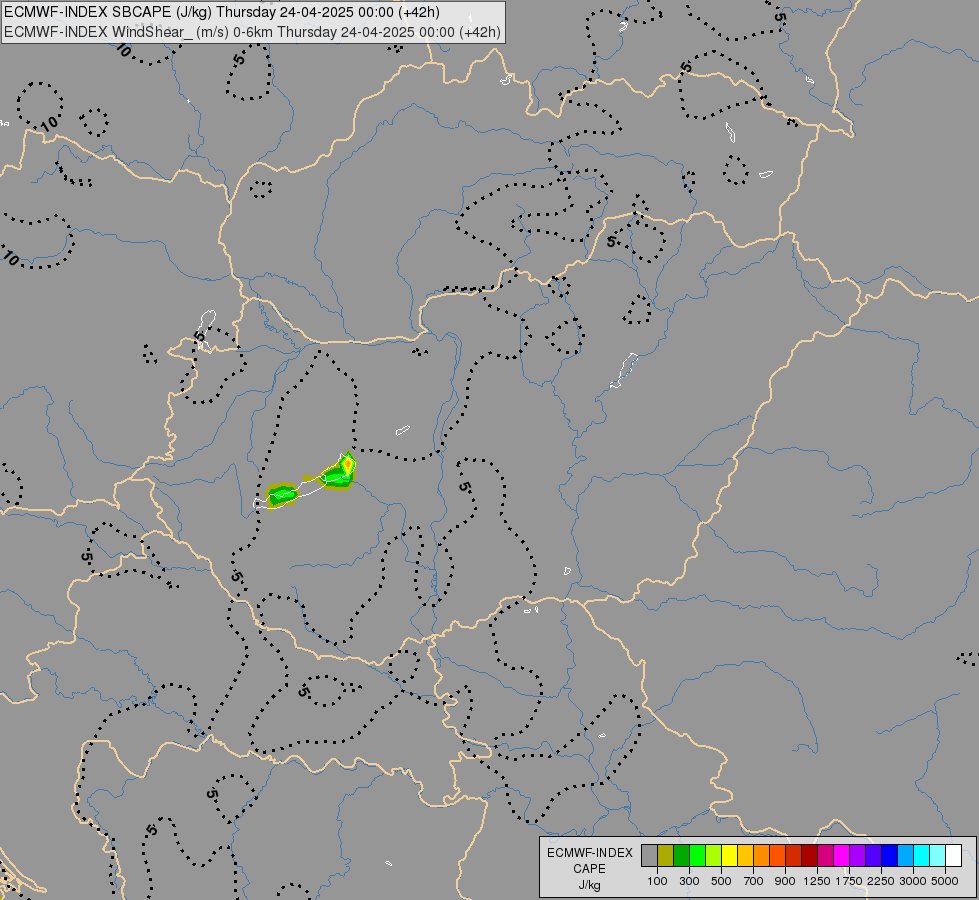Click legend value 300
The width and height of the screenshot is (979, 900).
(x=689, y=881)
